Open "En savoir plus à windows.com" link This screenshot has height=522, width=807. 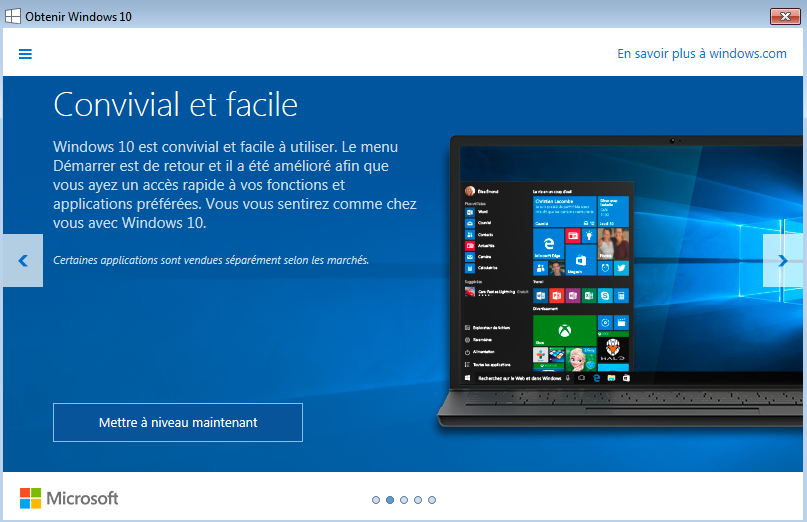tap(701, 54)
